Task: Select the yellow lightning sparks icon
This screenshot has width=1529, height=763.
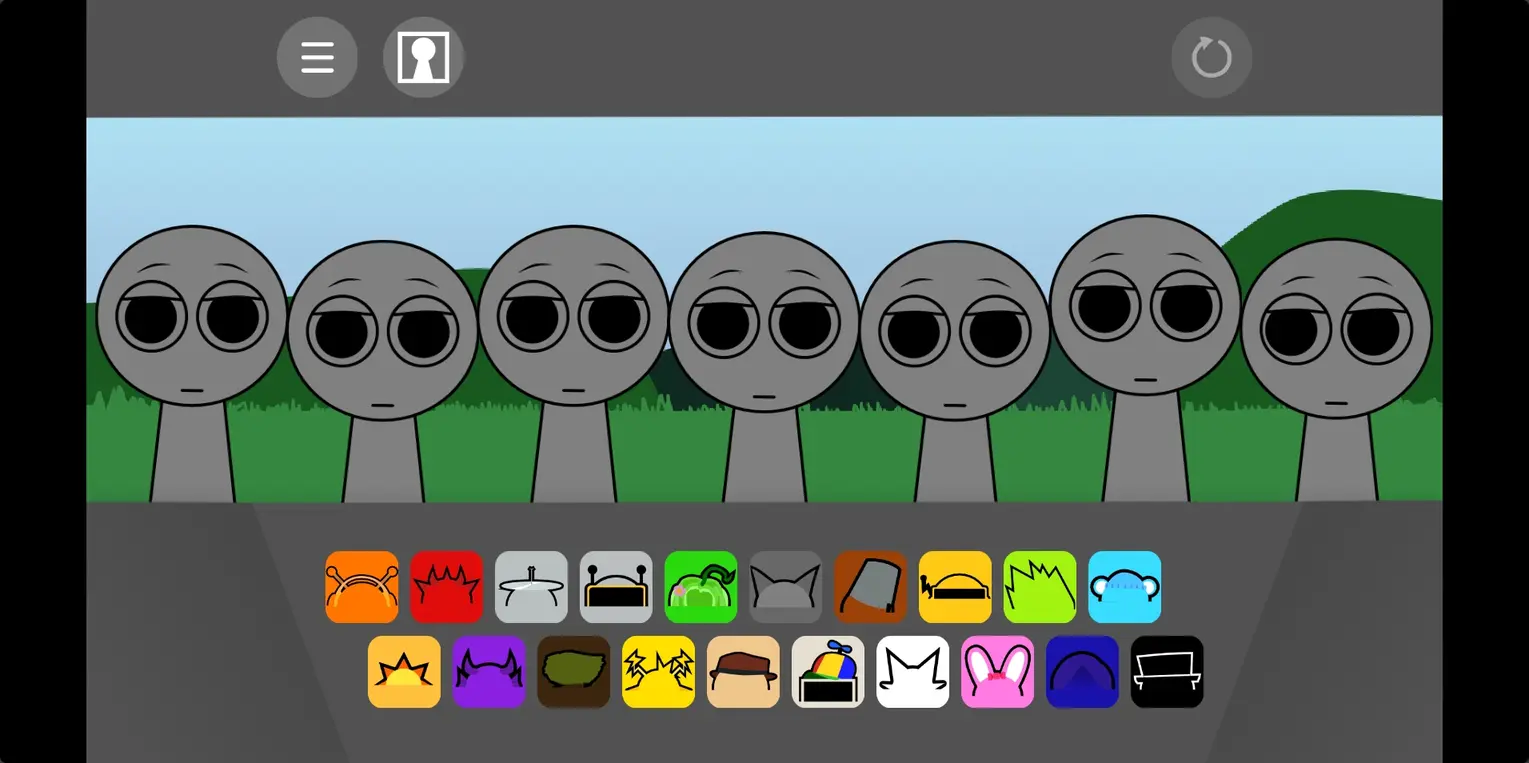Action: [658, 672]
